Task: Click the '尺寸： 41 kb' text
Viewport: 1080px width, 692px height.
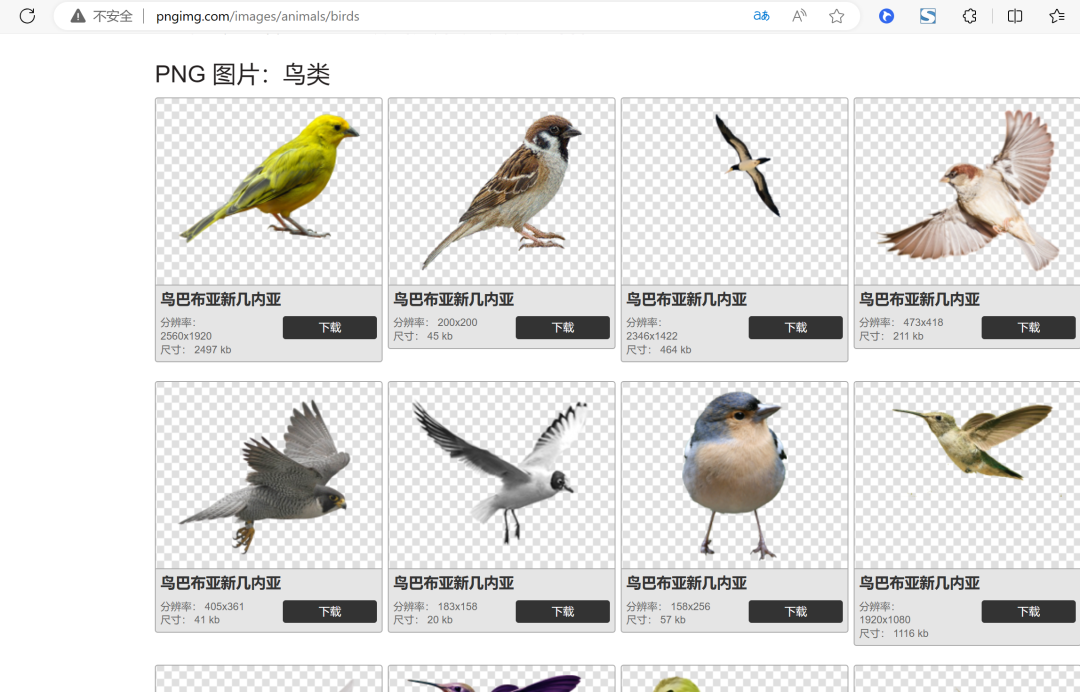Action: (x=190, y=620)
